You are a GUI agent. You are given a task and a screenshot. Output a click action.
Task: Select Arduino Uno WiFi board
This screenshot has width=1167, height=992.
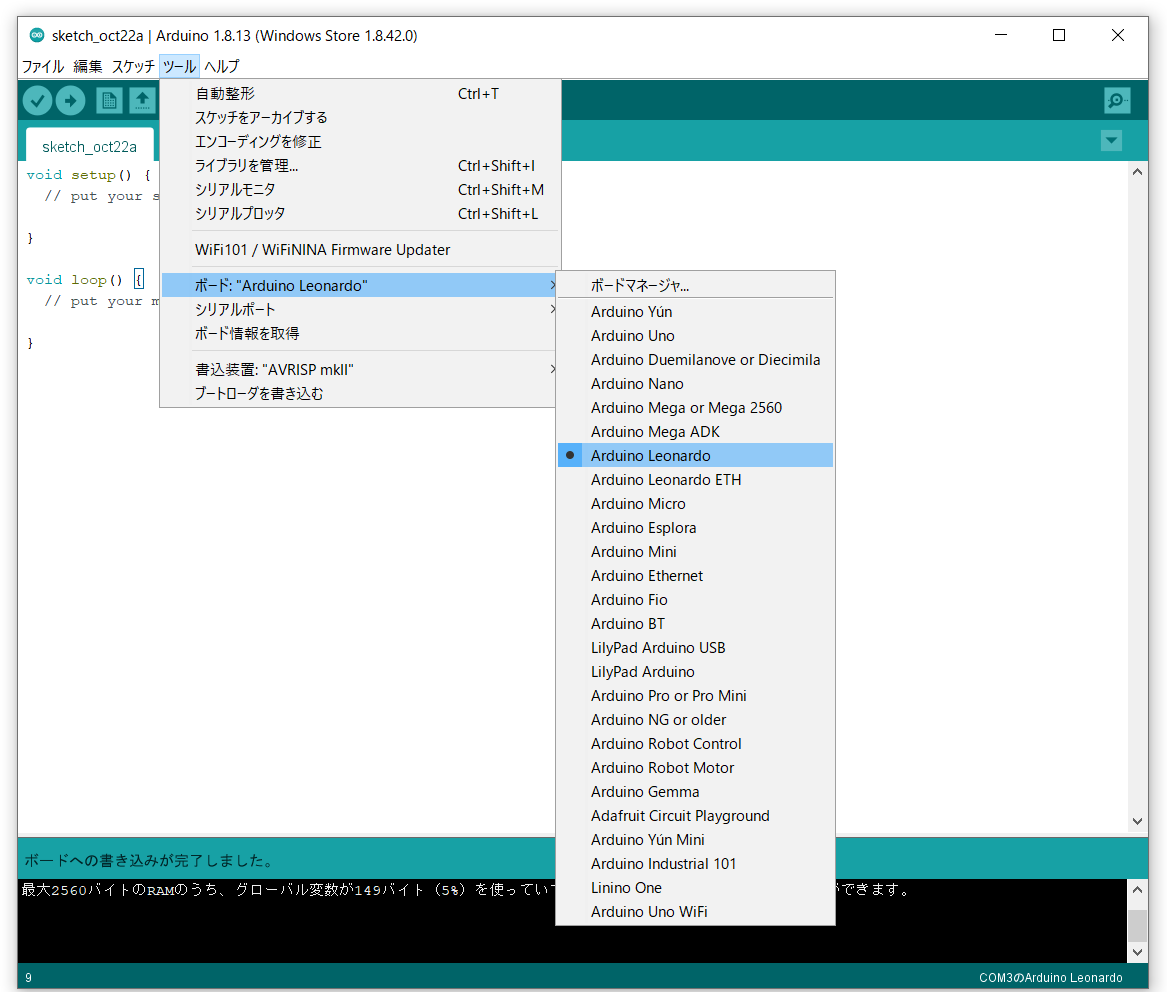[695, 912]
